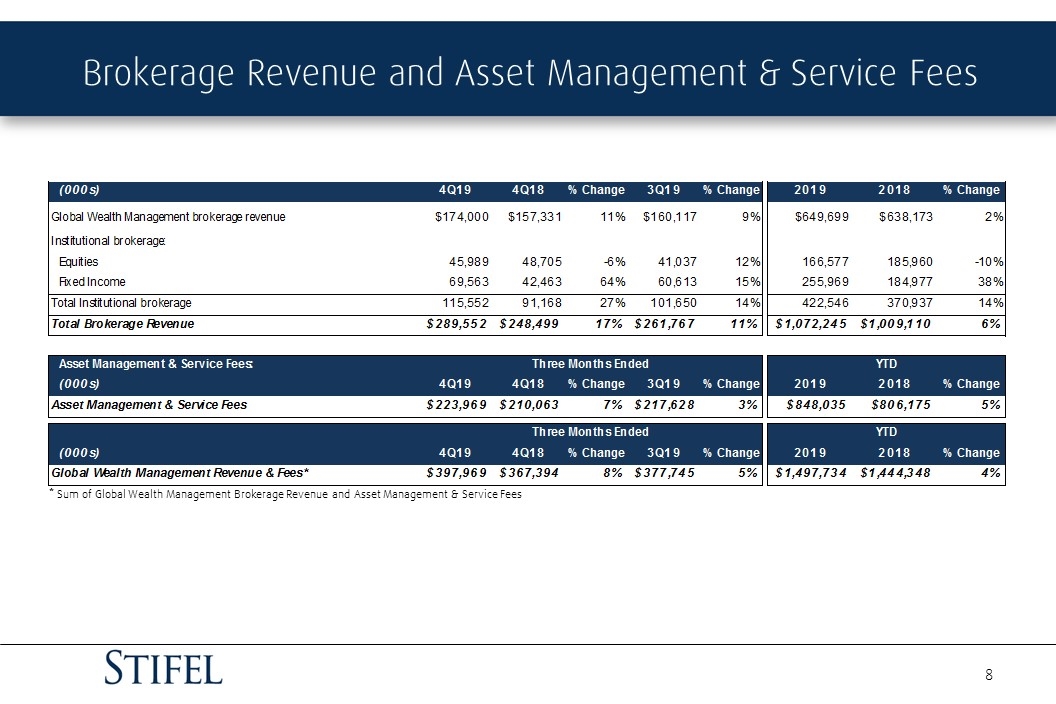Click Total Institutional change value 27%
Image resolution: width=1056 pixels, height=704 pixels.
pos(612,303)
